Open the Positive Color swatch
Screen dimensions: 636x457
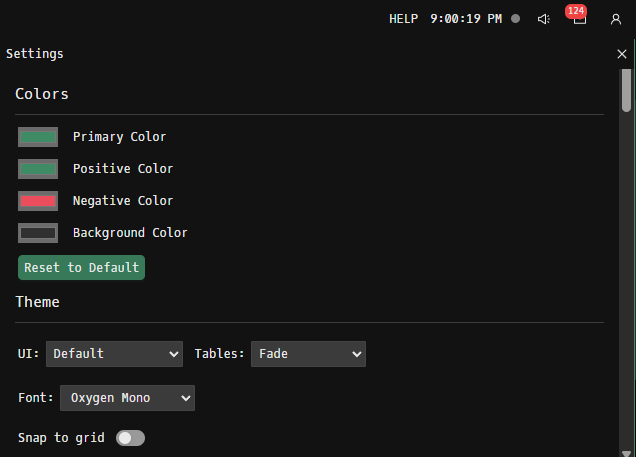[38, 169]
